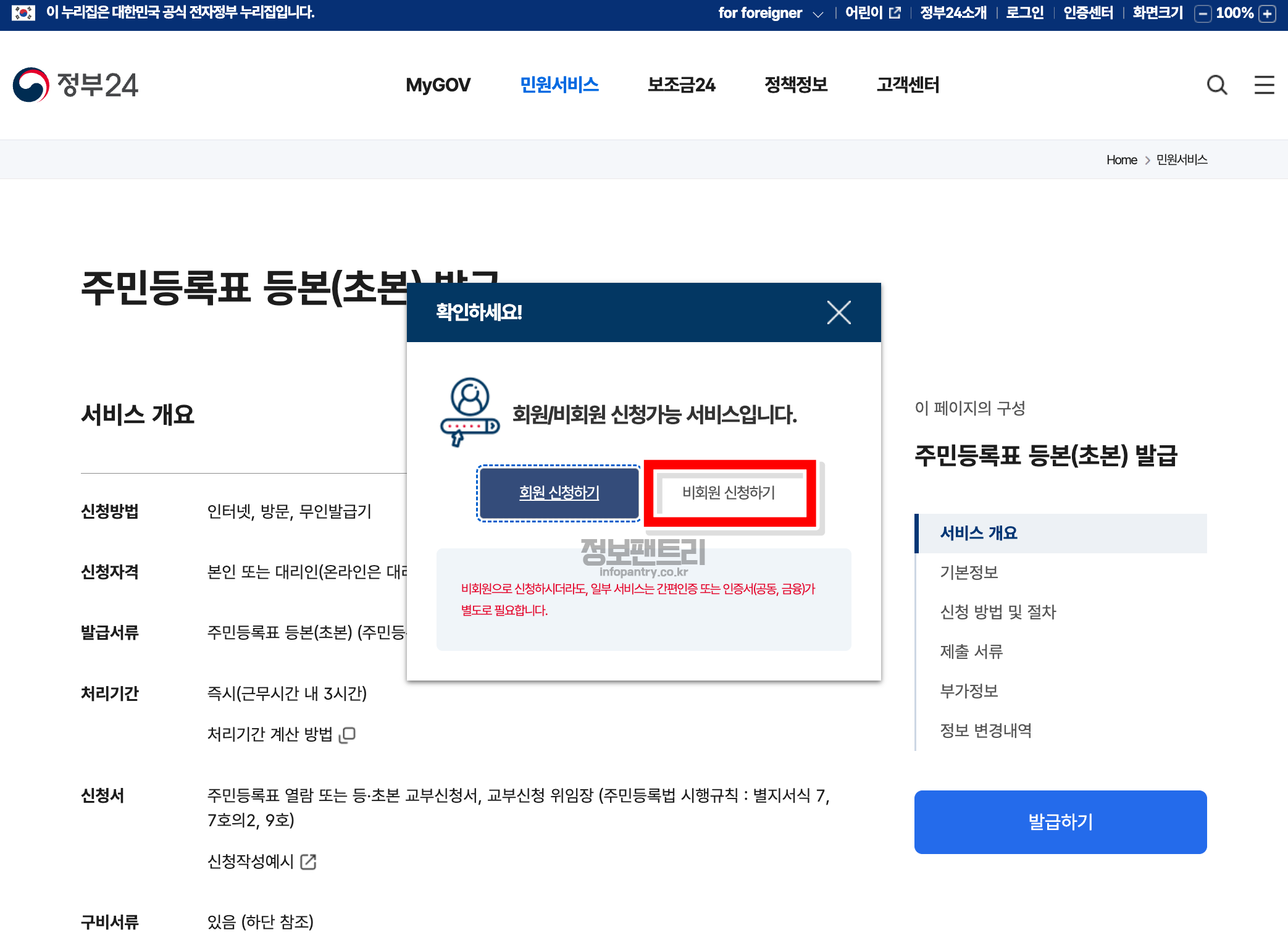Increase screen size with plus icon
Viewport: 1288px width, 951px height.
coord(1268,14)
